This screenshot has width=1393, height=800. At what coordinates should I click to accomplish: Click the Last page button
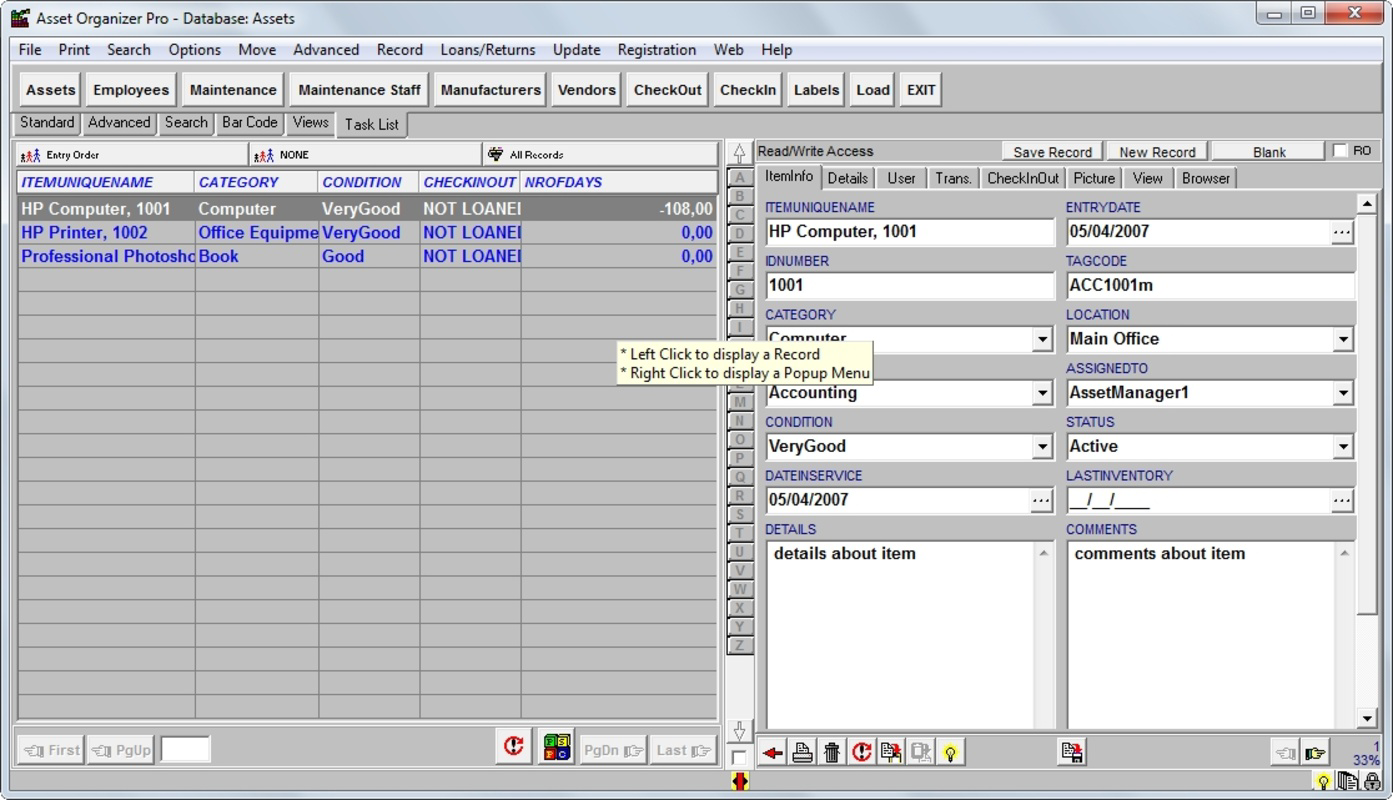[x=683, y=750]
